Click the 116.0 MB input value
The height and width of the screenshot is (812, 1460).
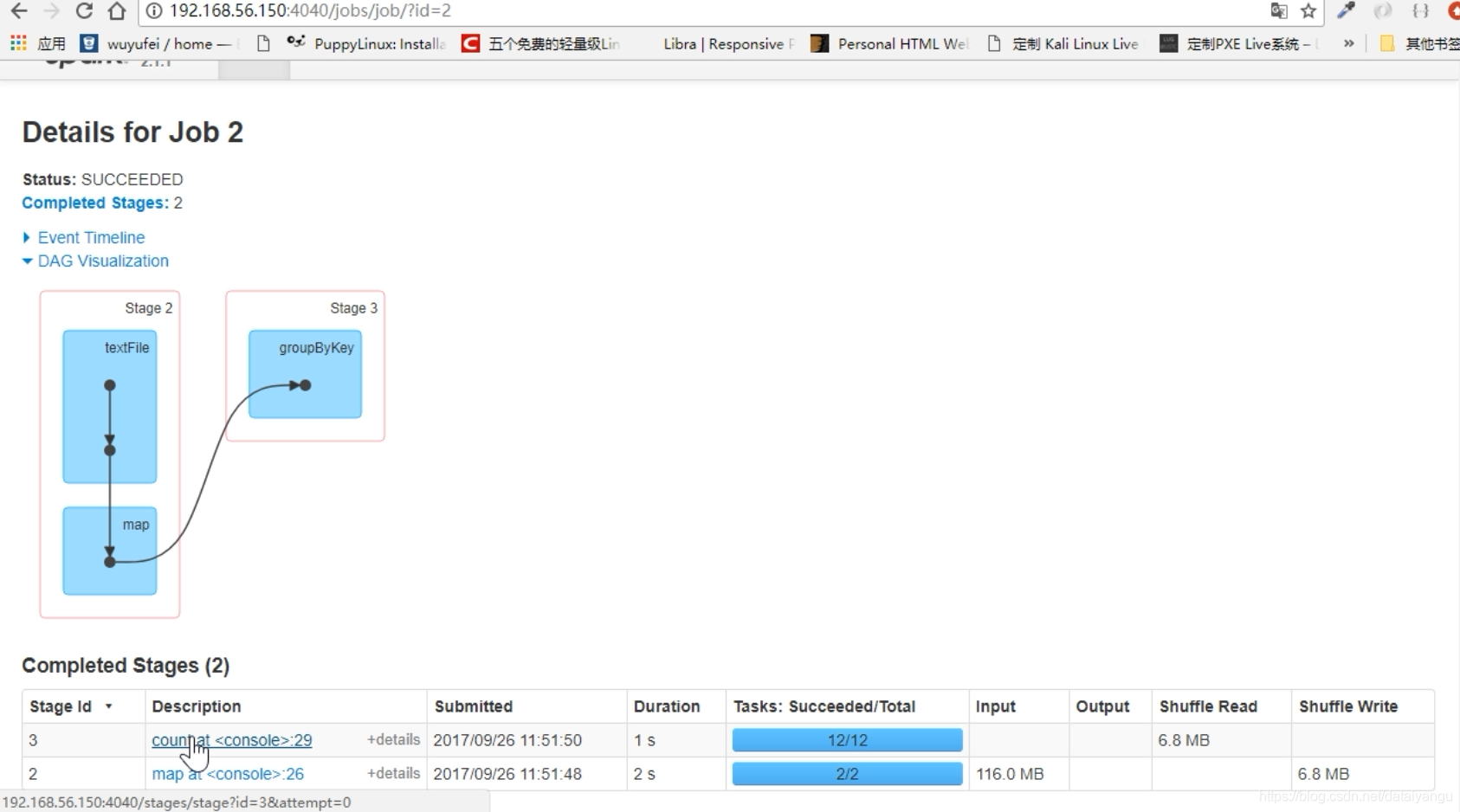1010,774
